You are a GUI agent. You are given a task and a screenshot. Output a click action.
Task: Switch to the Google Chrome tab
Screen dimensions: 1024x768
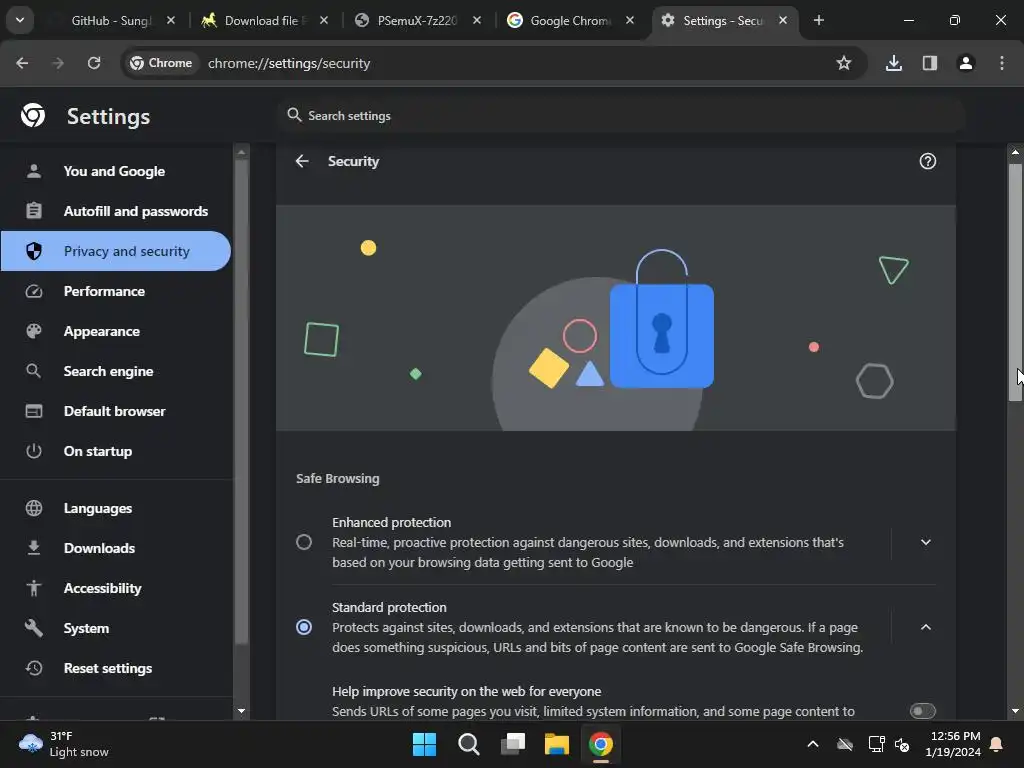point(569,20)
